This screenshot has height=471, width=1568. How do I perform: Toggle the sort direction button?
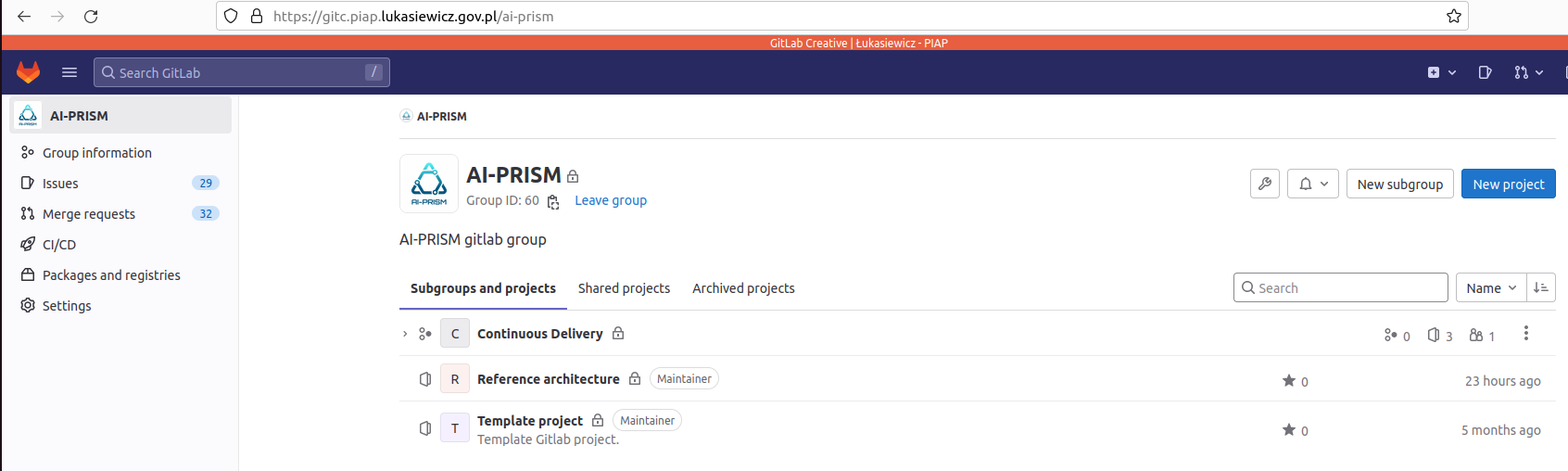[x=1540, y=288]
